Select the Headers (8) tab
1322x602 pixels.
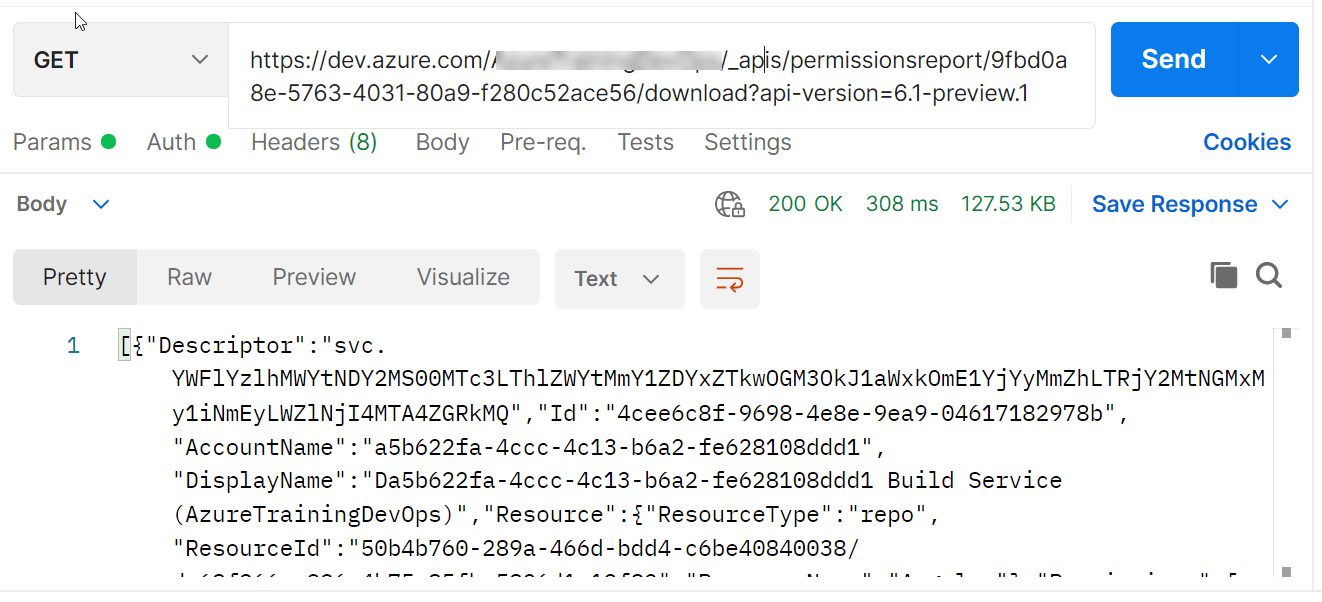click(313, 142)
